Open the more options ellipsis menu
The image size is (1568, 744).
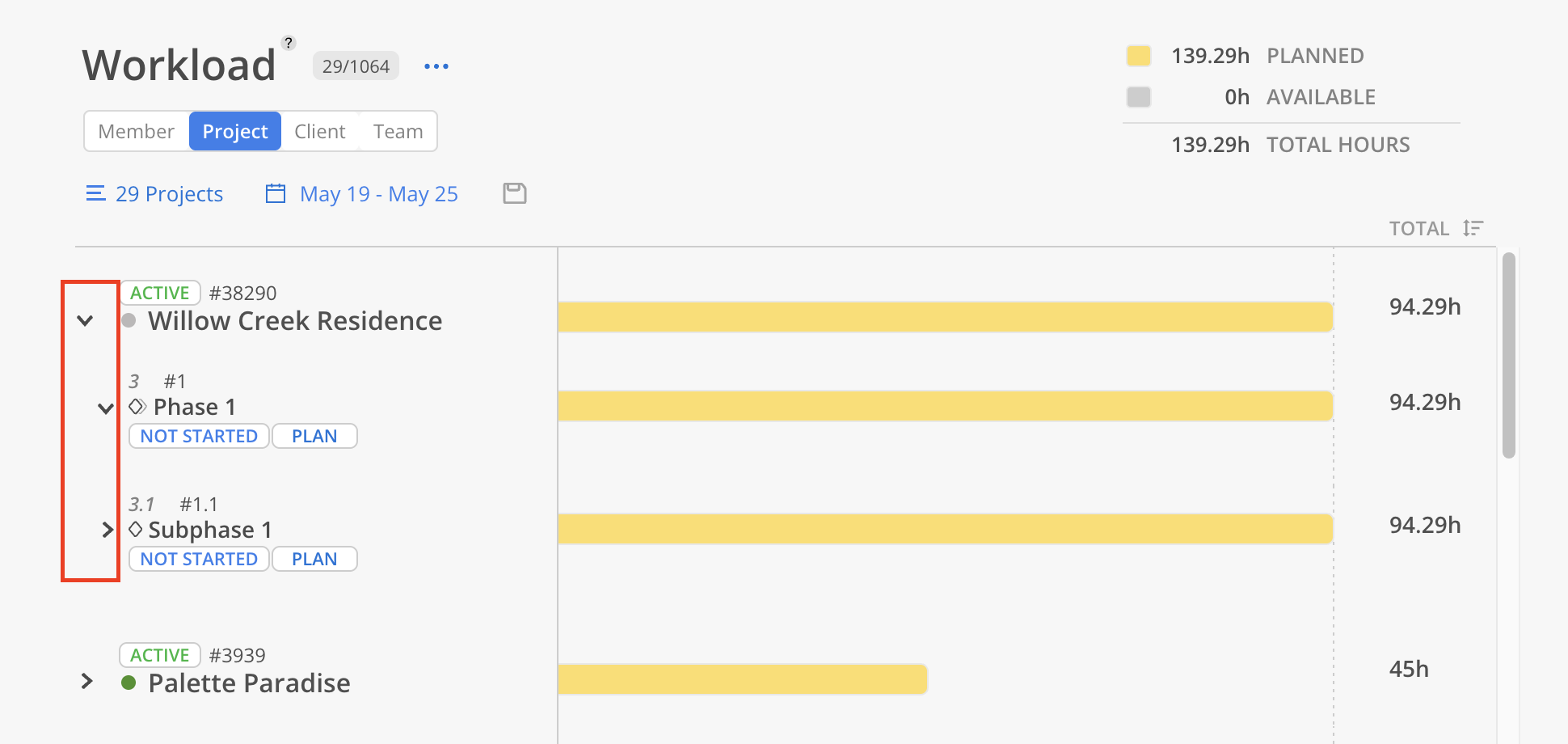pyautogui.click(x=436, y=66)
